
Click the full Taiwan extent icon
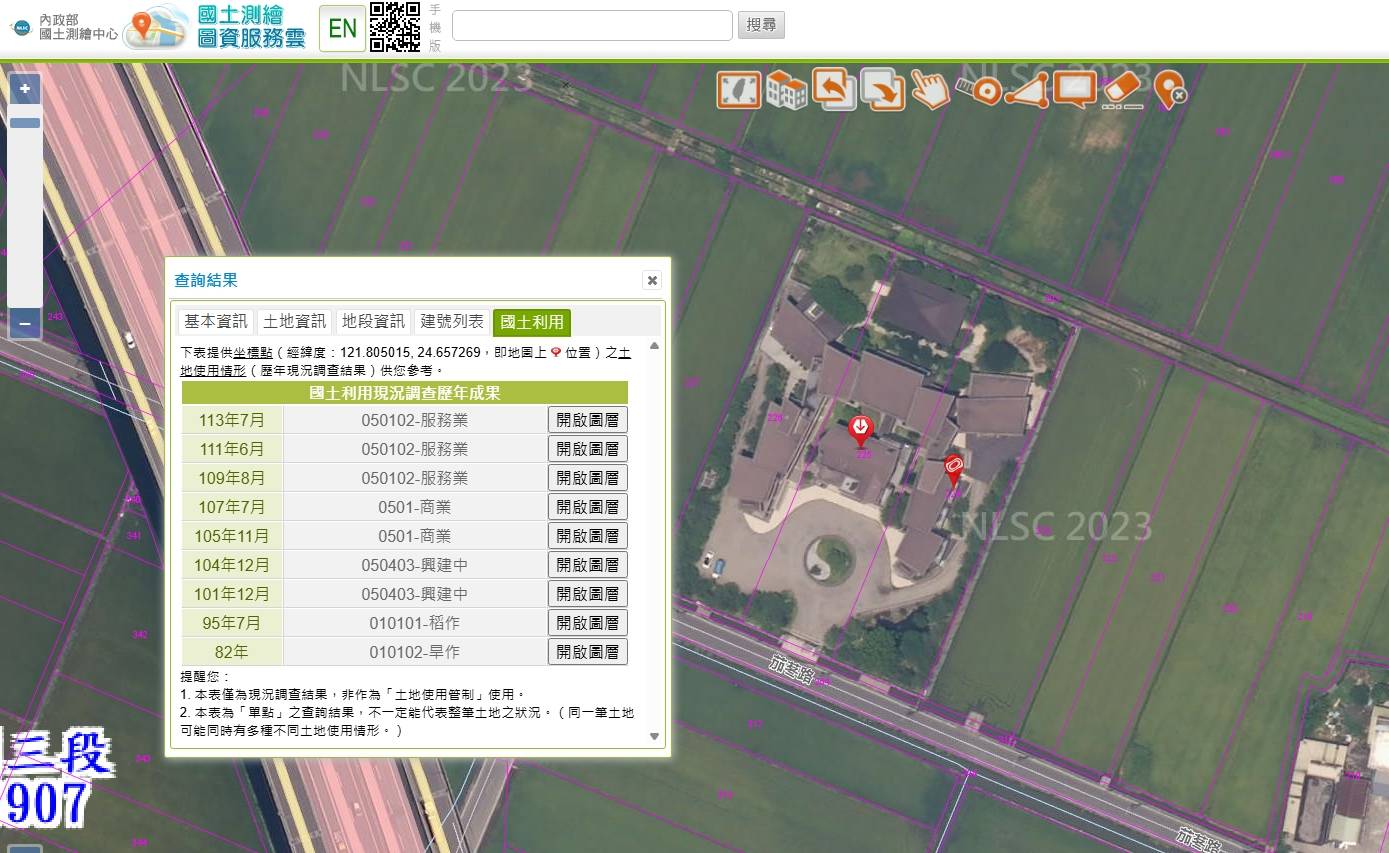(x=739, y=90)
